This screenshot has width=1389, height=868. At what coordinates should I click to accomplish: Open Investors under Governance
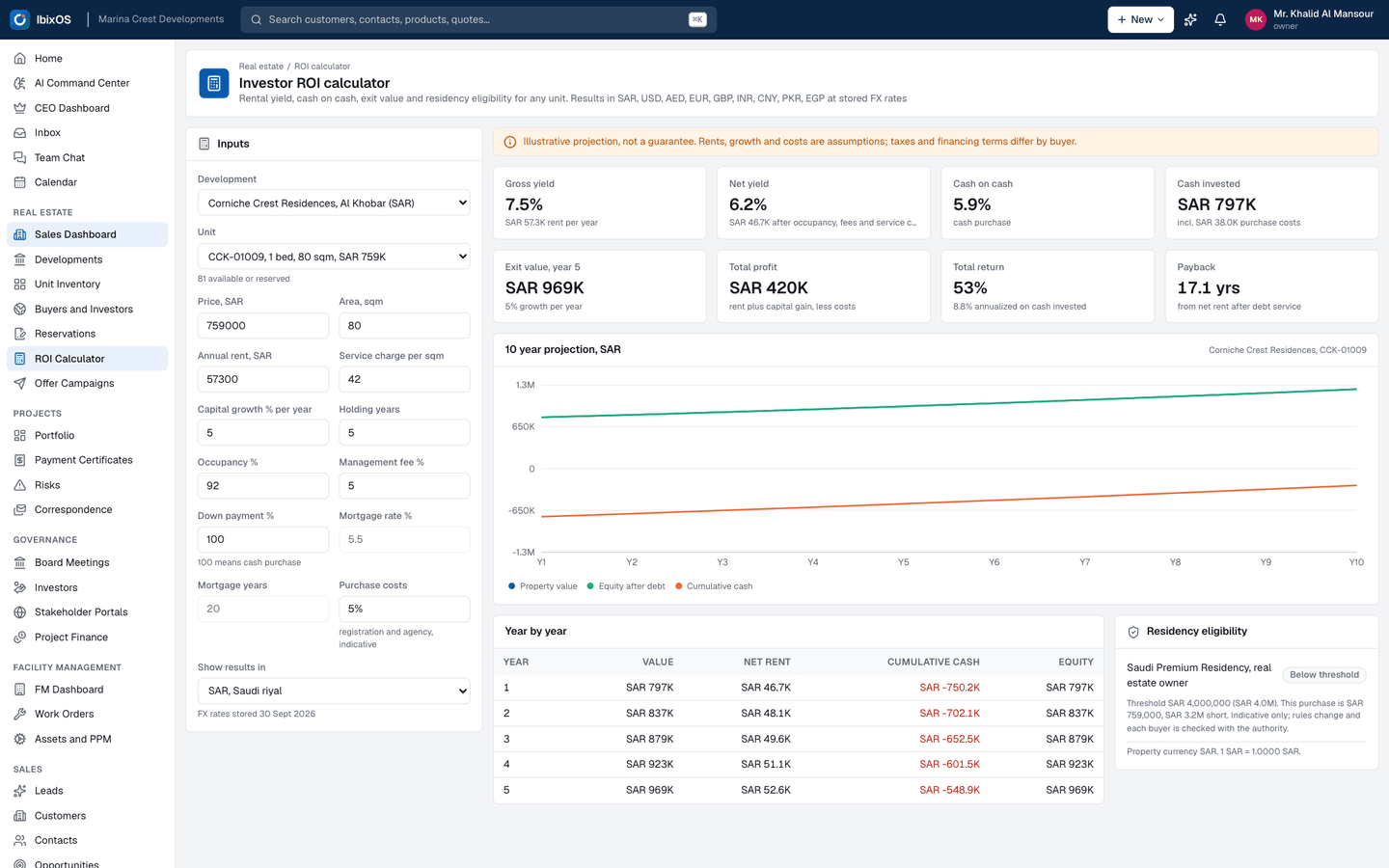(88, 587)
